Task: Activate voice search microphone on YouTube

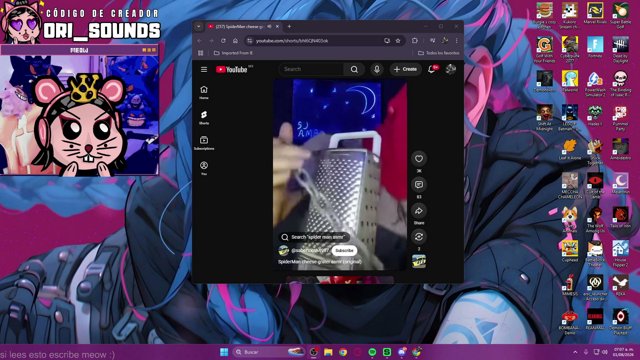Action: [x=377, y=69]
